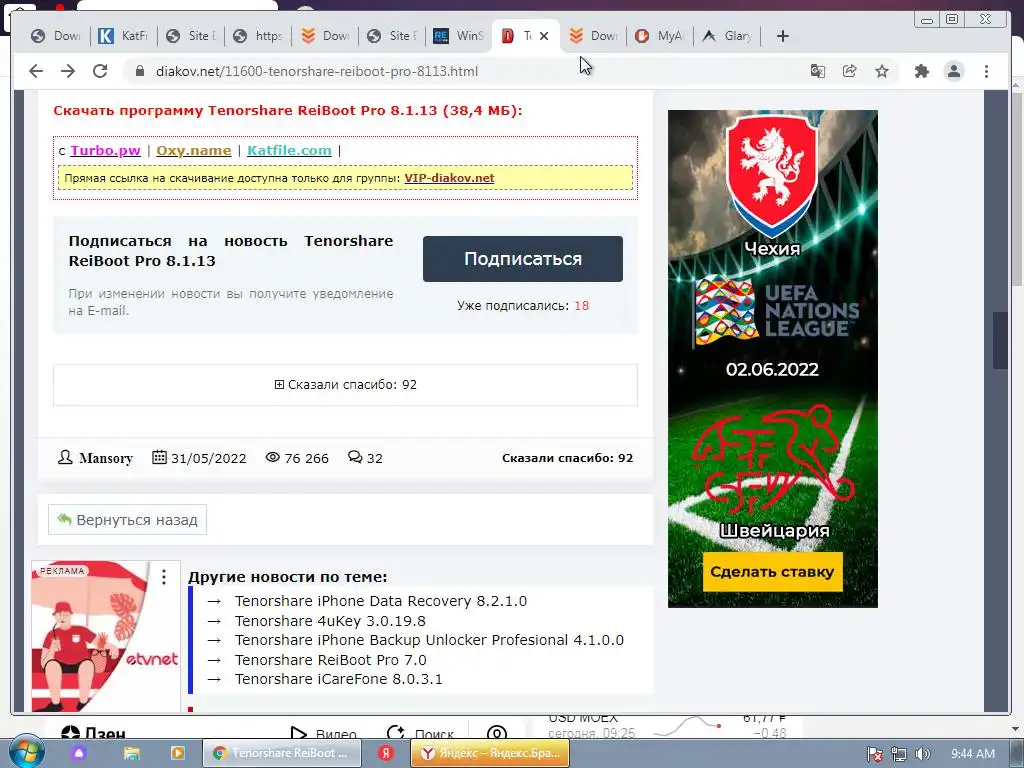Open the Action Center flag tray icon
Image resolution: width=1024 pixels, height=768 pixels.
[x=874, y=754]
